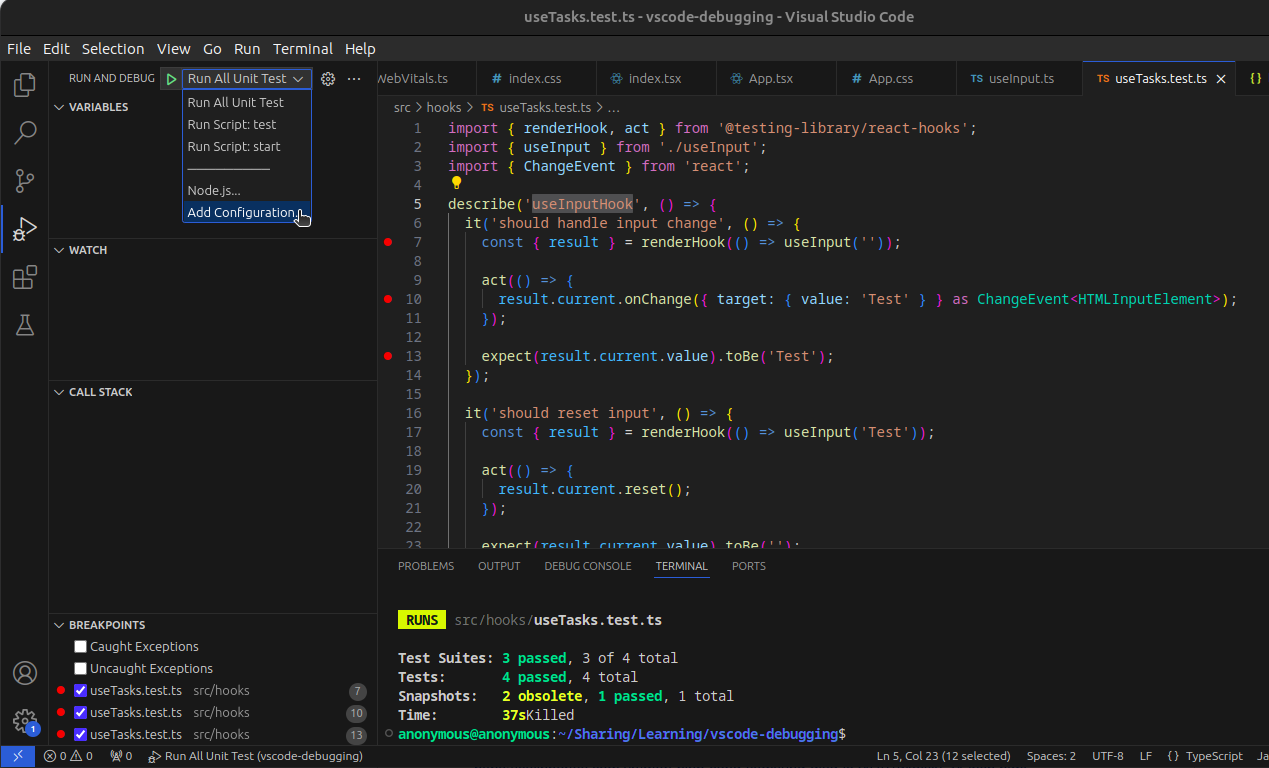Open the Explorer view in activity bar
The height and width of the screenshot is (768, 1269).
coord(25,85)
